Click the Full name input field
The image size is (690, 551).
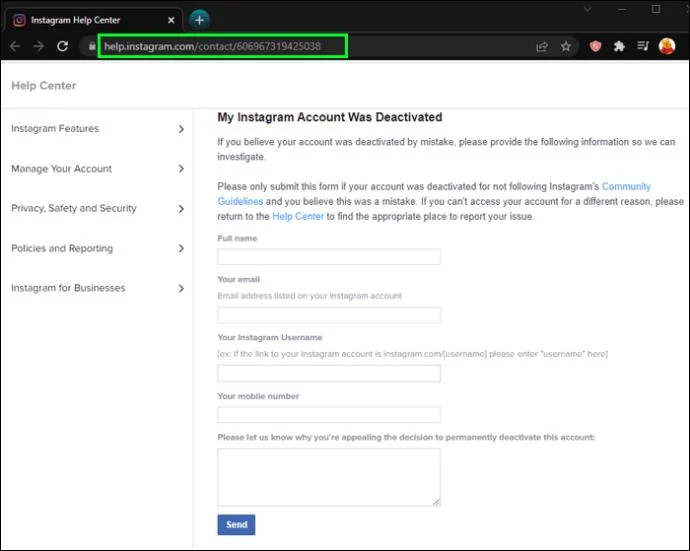[329, 257]
